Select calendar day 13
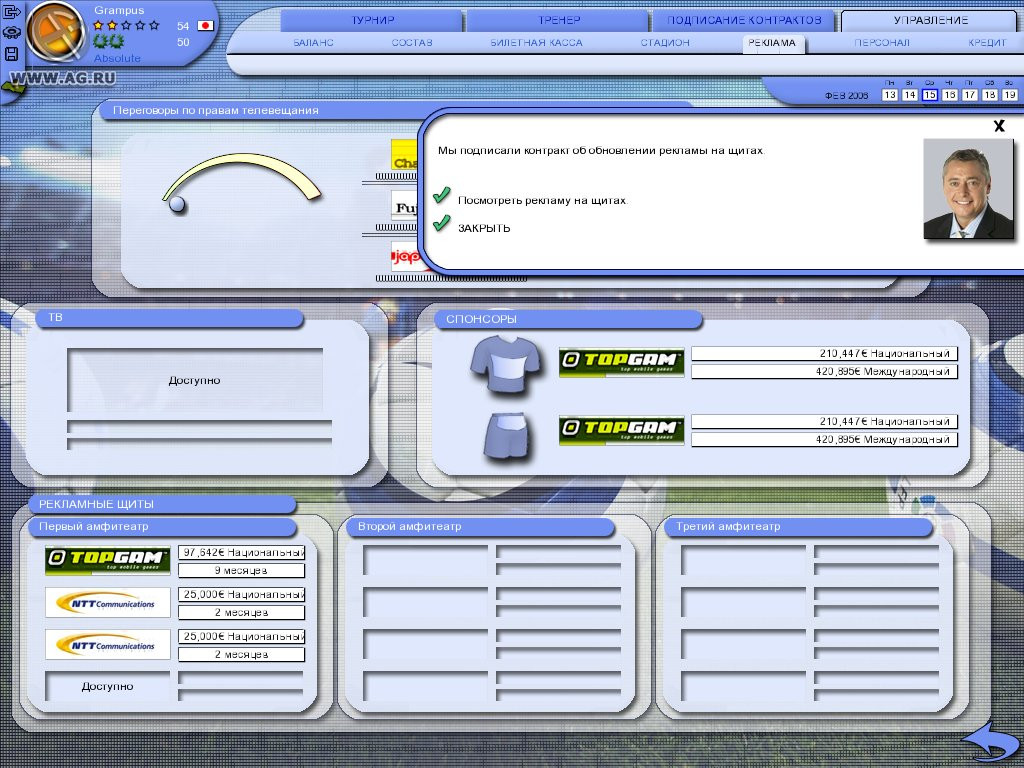Screen dimensions: 1024x768 tap(889, 95)
